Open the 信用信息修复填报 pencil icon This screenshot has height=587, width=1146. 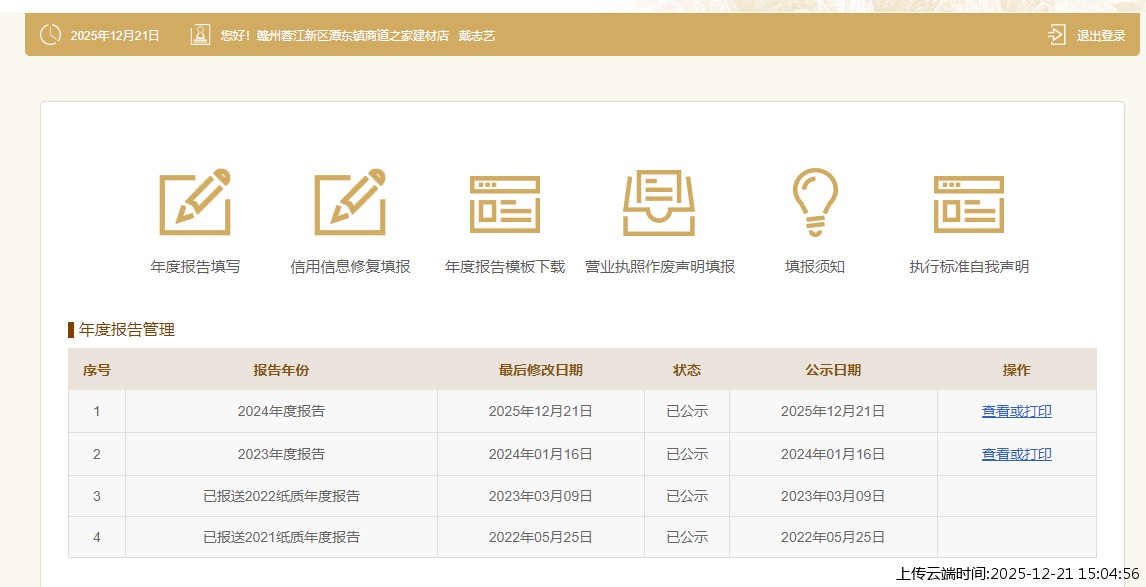click(350, 203)
